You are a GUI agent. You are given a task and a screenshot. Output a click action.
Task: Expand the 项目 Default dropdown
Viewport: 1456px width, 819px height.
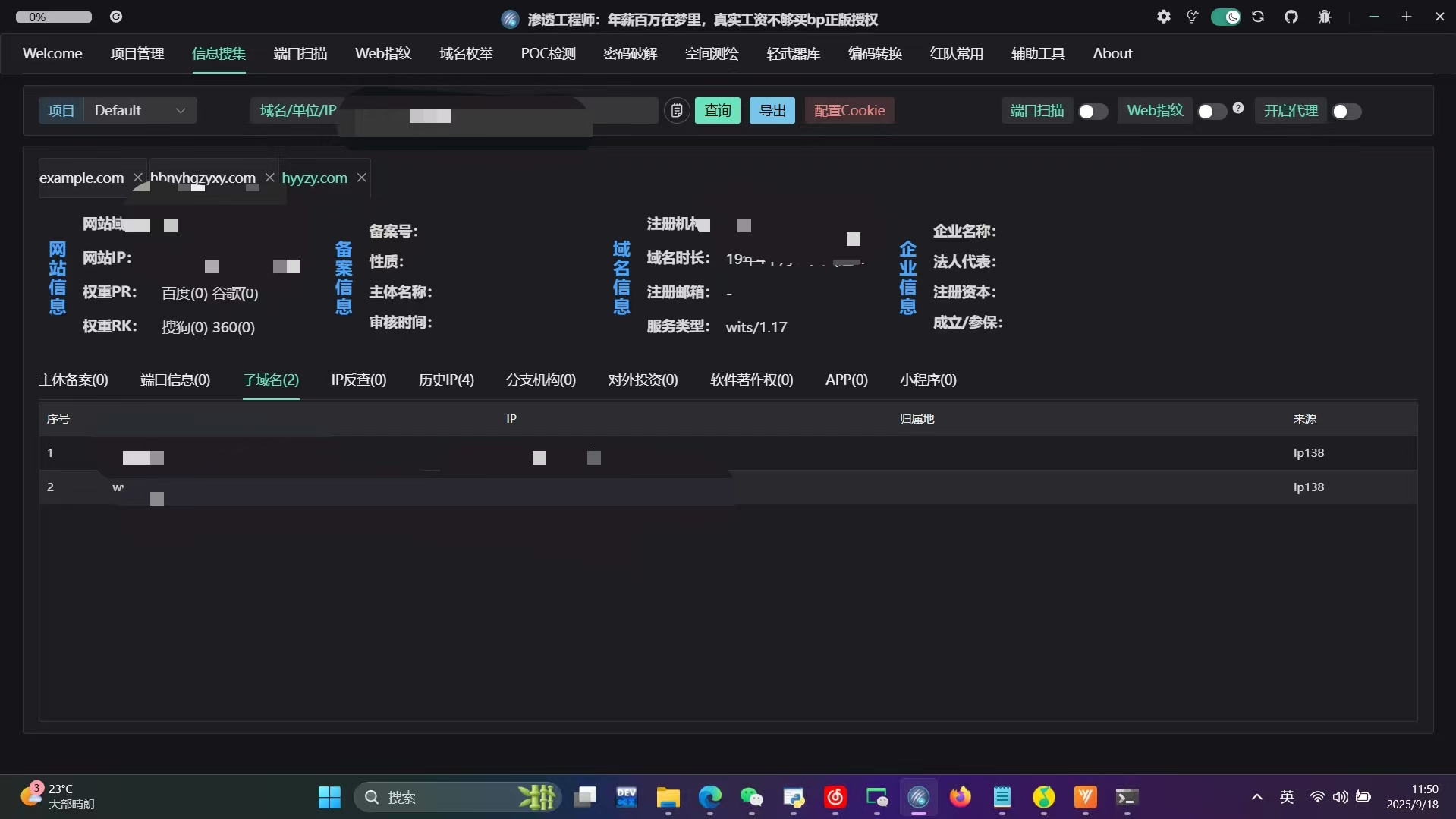[140, 111]
